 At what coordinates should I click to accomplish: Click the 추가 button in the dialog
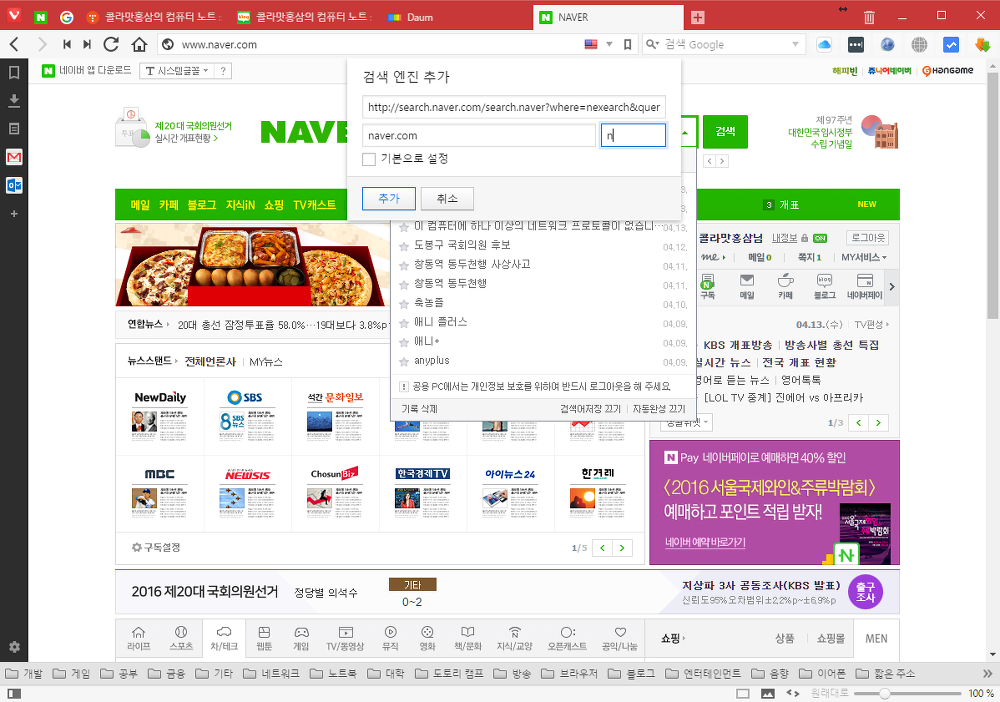click(389, 199)
